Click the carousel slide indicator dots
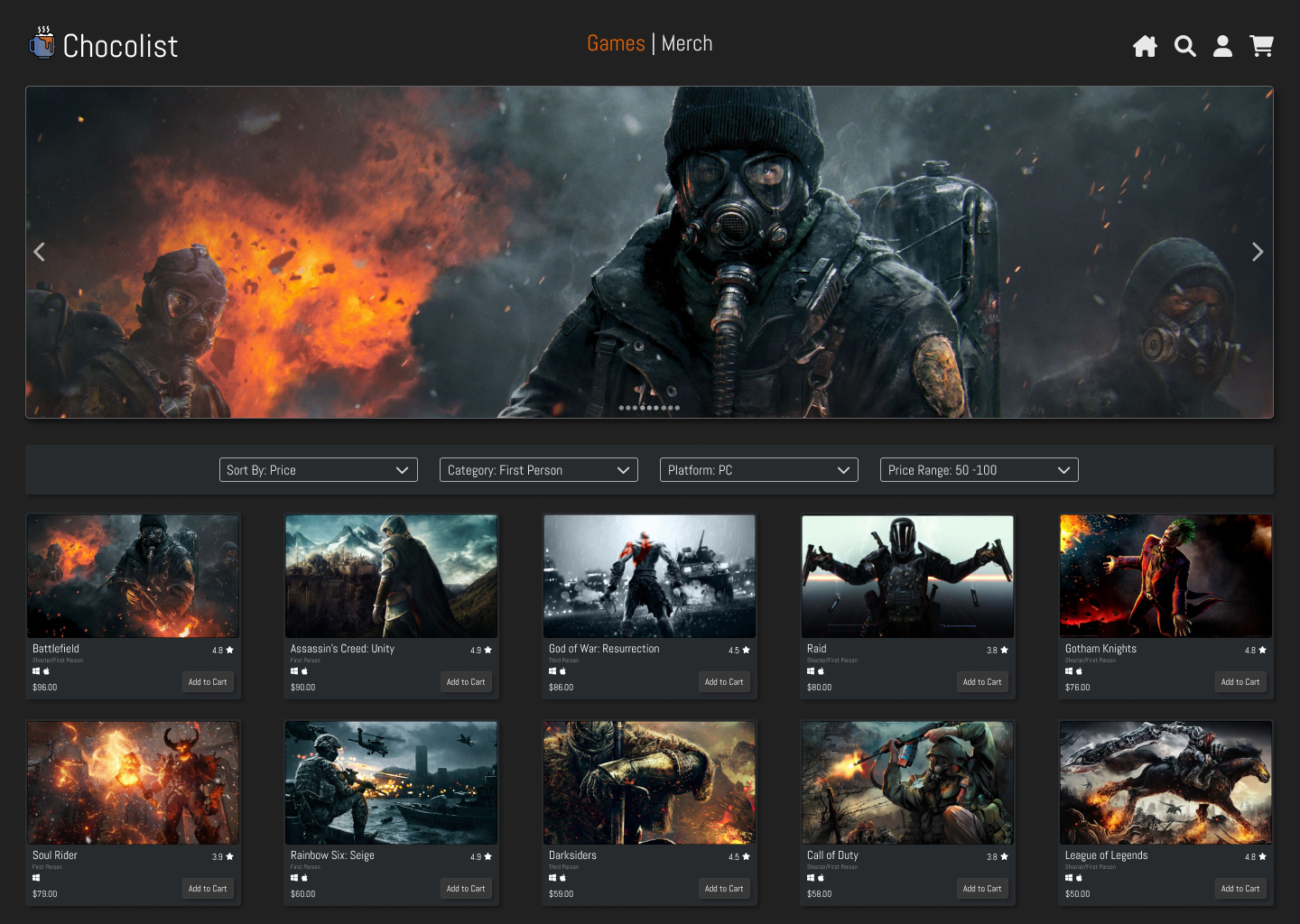The width and height of the screenshot is (1300, 924). click(649, 408)
